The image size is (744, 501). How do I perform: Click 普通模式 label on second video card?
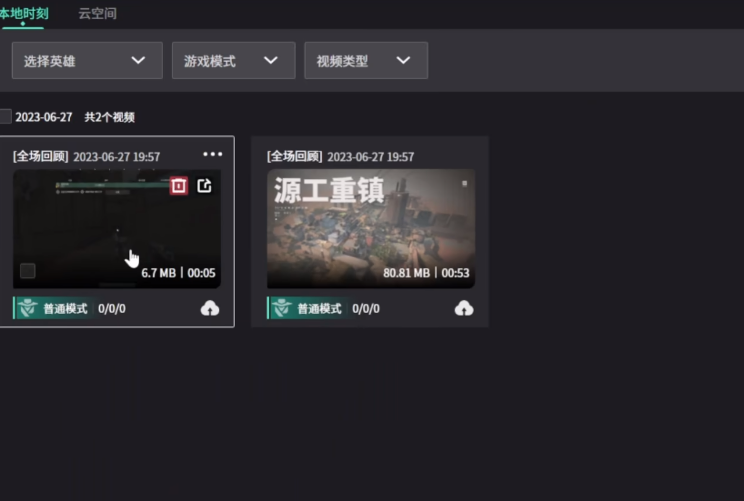coord(320,309)
